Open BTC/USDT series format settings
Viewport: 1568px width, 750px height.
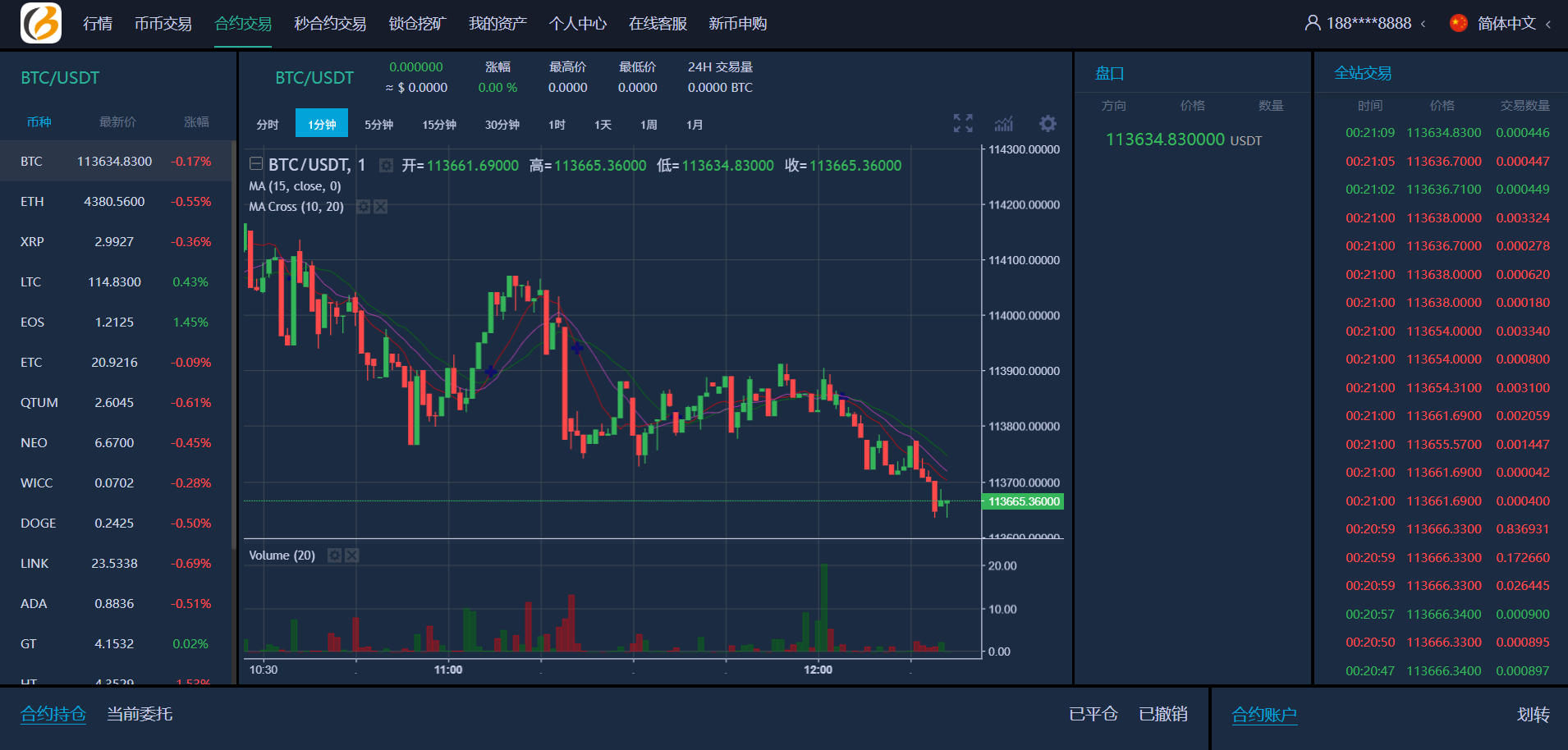pos(386,166)
